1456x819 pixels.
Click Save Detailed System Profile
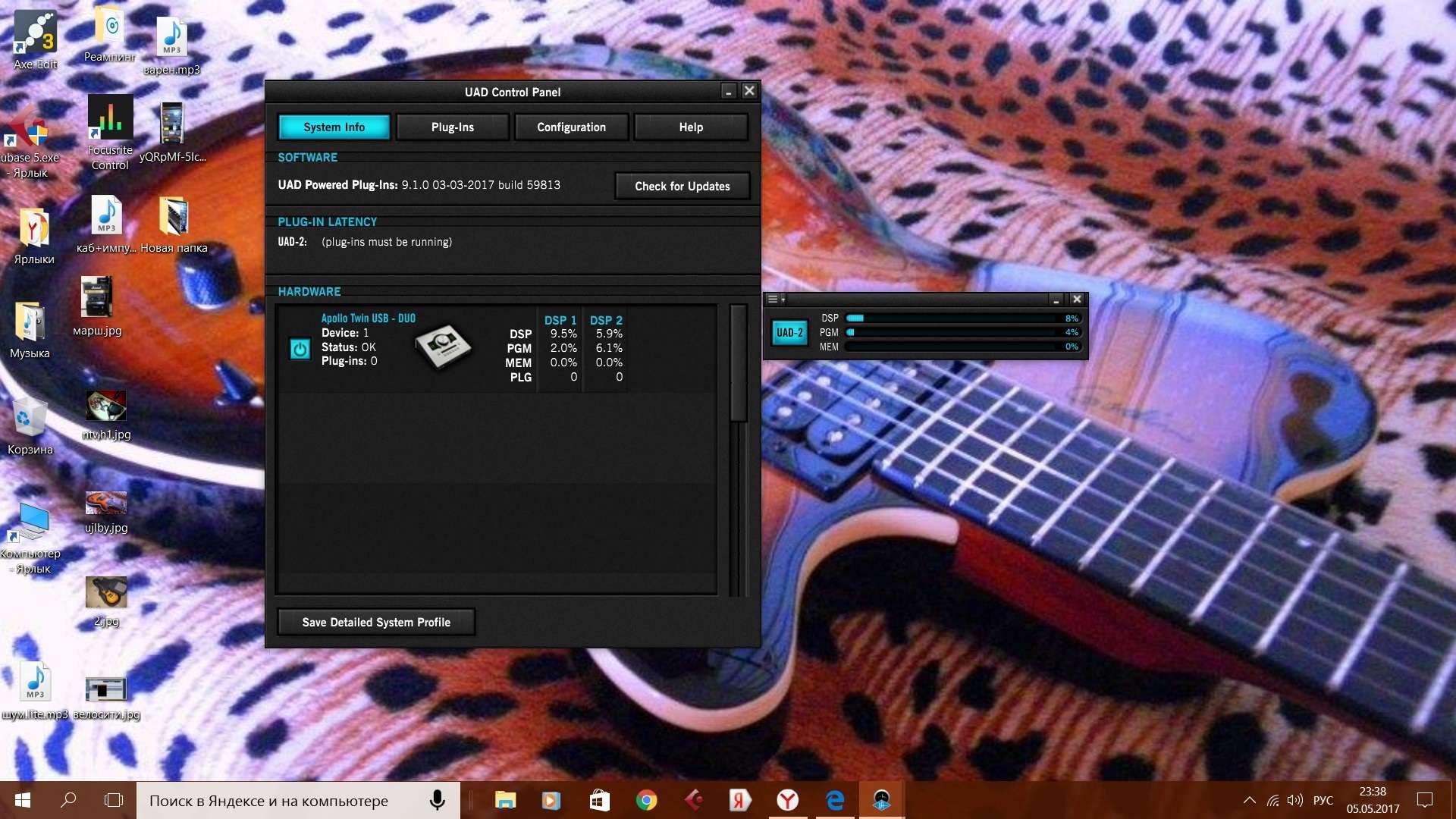(376, 623)
